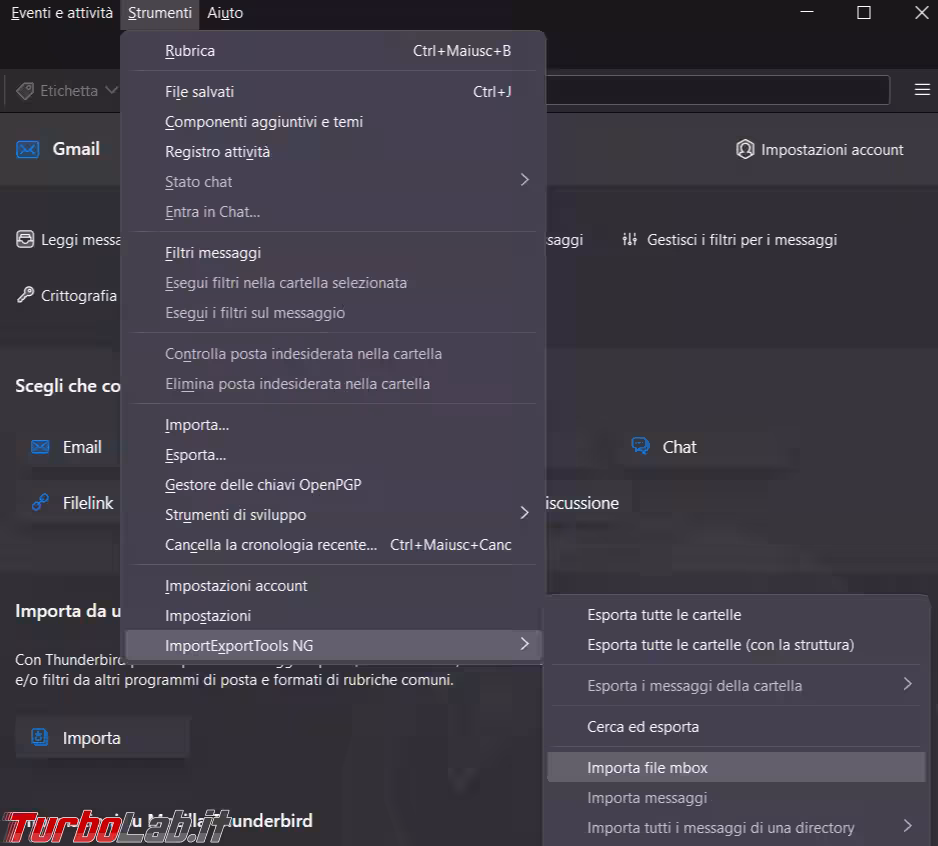Click the Crittografia key icon
This screenshot has width=938, height=846.
coord(26,295)
